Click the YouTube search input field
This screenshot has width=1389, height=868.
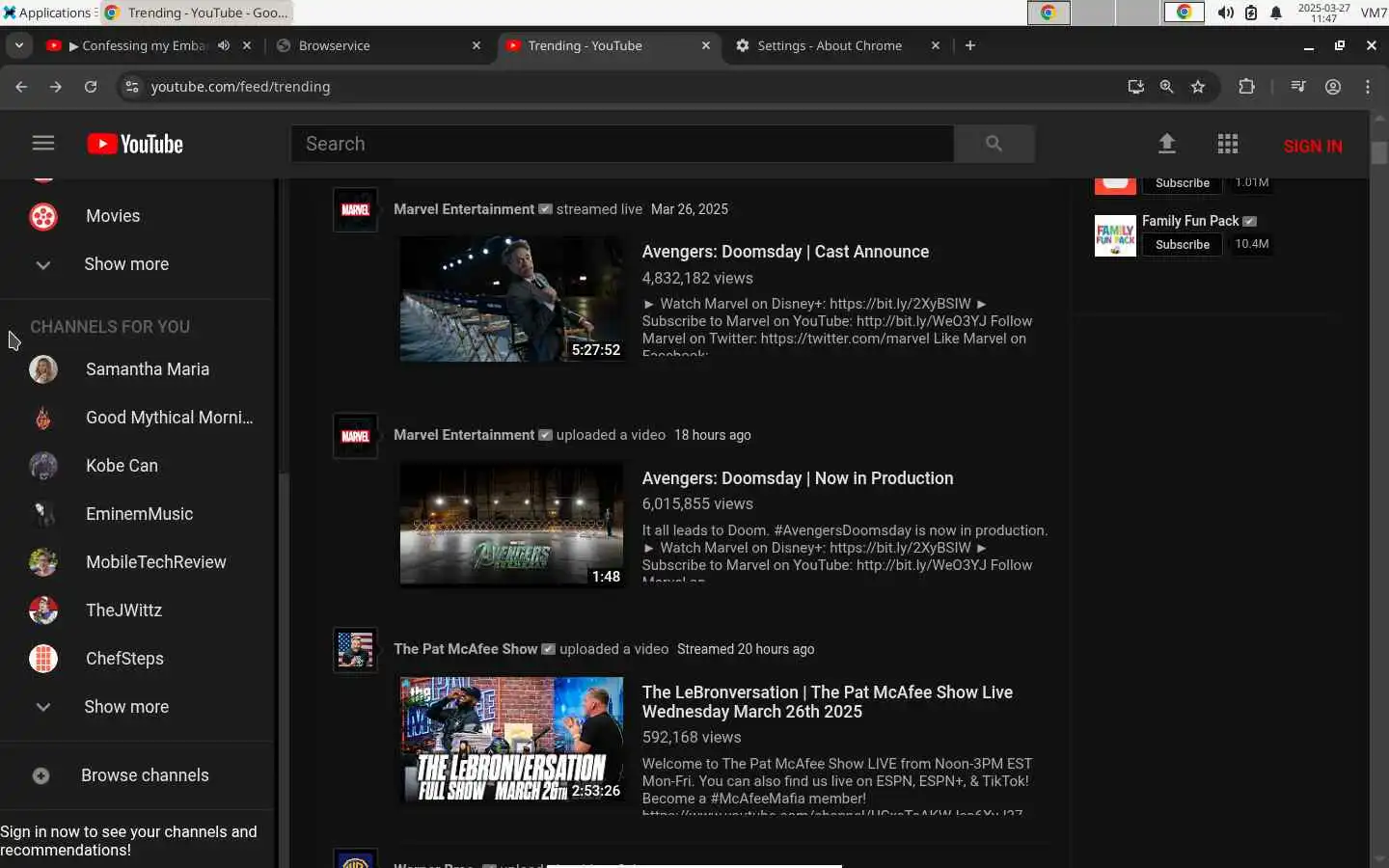tap(622, 144)
